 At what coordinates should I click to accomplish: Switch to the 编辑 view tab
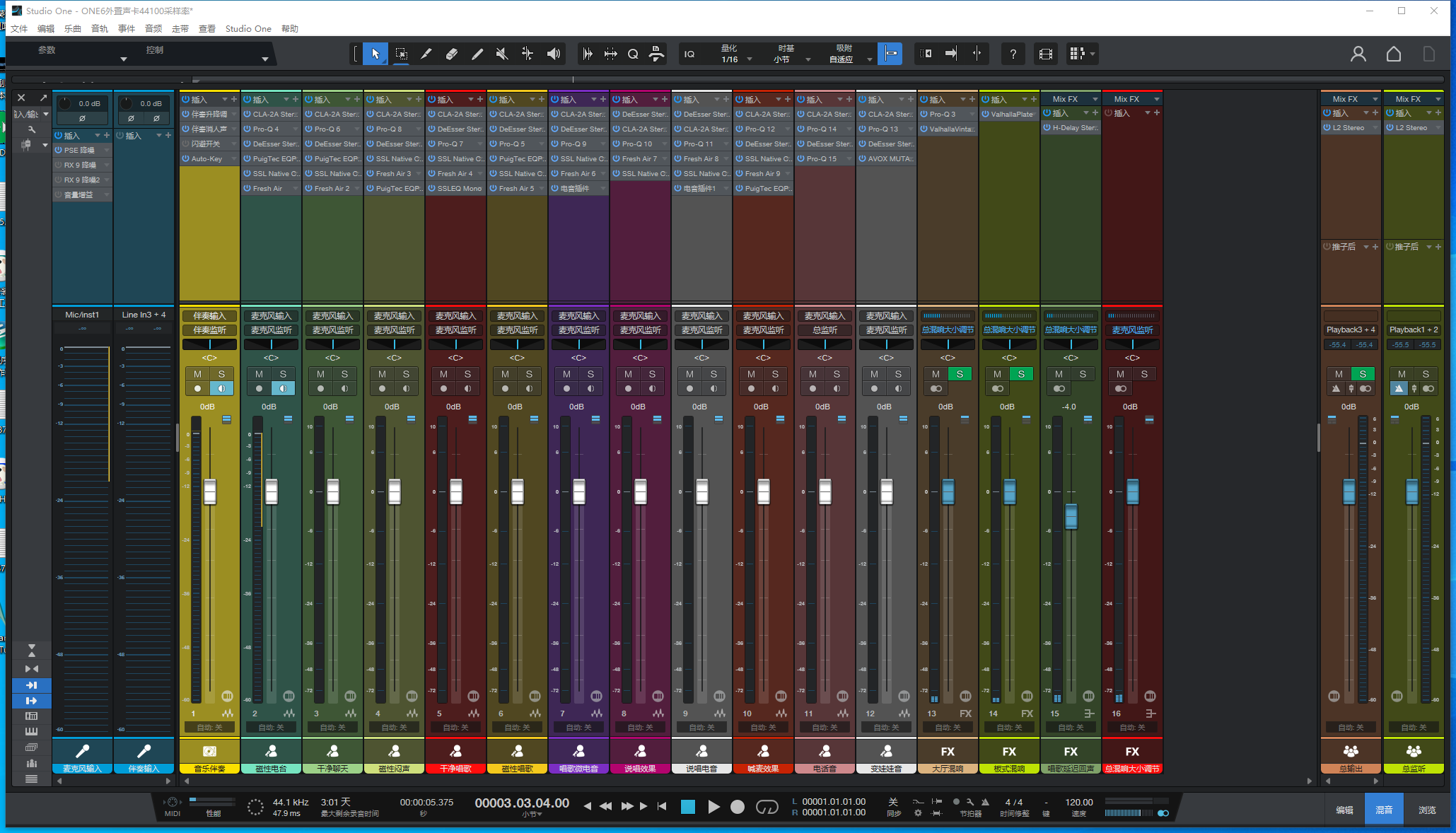[x=1344, y=810]
